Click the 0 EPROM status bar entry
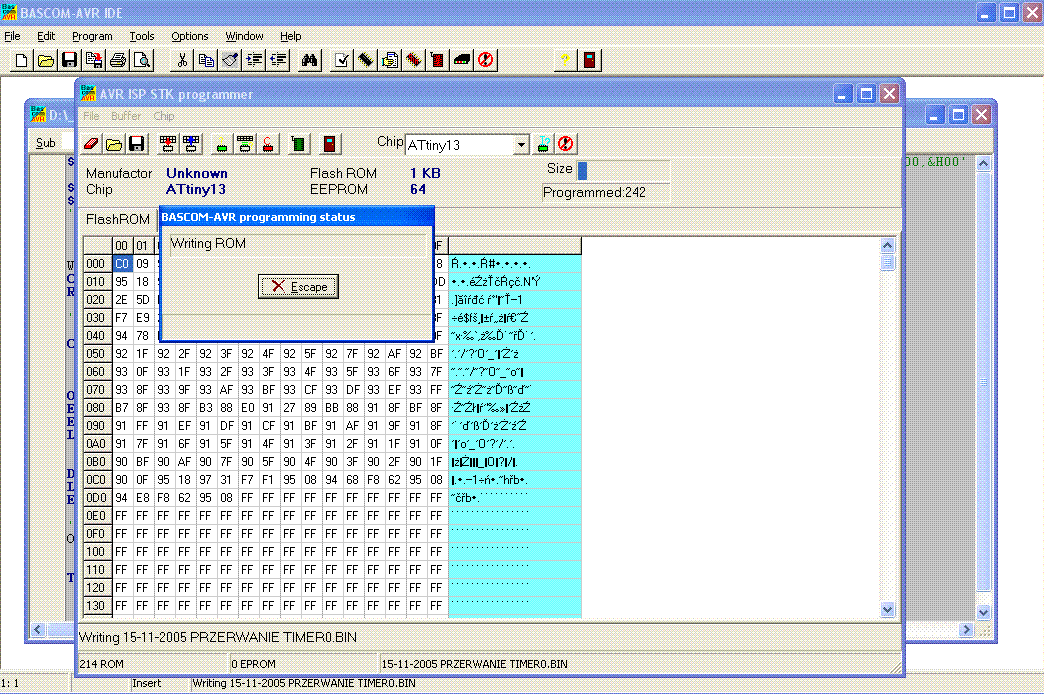 [x=304, y=664]
